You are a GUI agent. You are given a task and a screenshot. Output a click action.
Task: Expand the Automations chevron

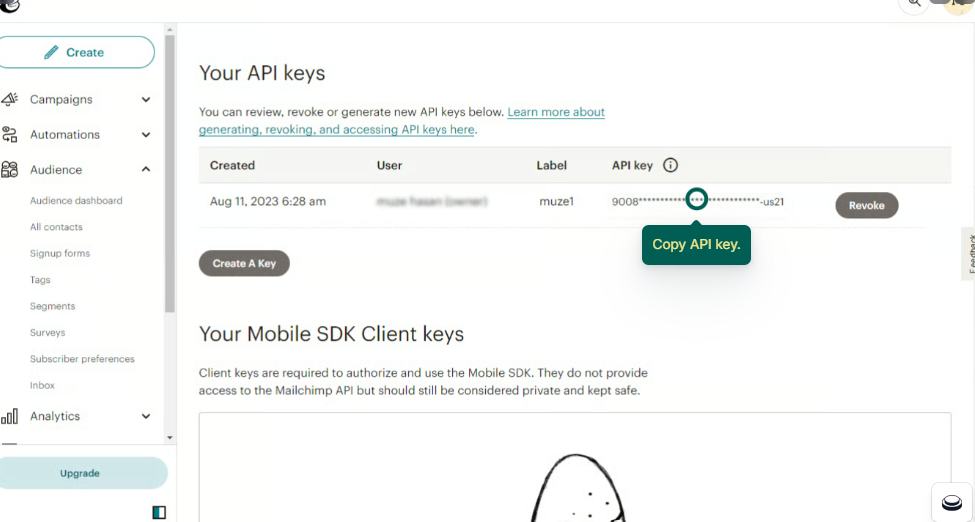pos(146,134)
